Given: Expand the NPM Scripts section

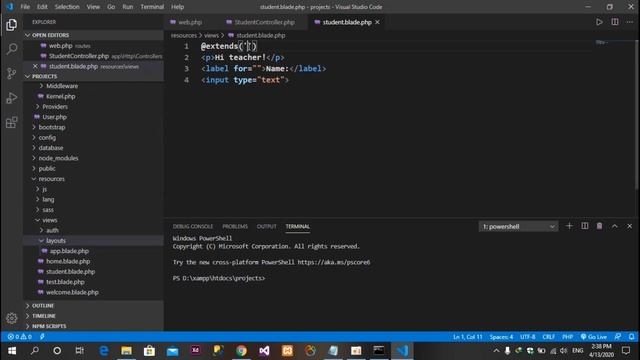Looking at the screenshot, I should coord(94,326).
